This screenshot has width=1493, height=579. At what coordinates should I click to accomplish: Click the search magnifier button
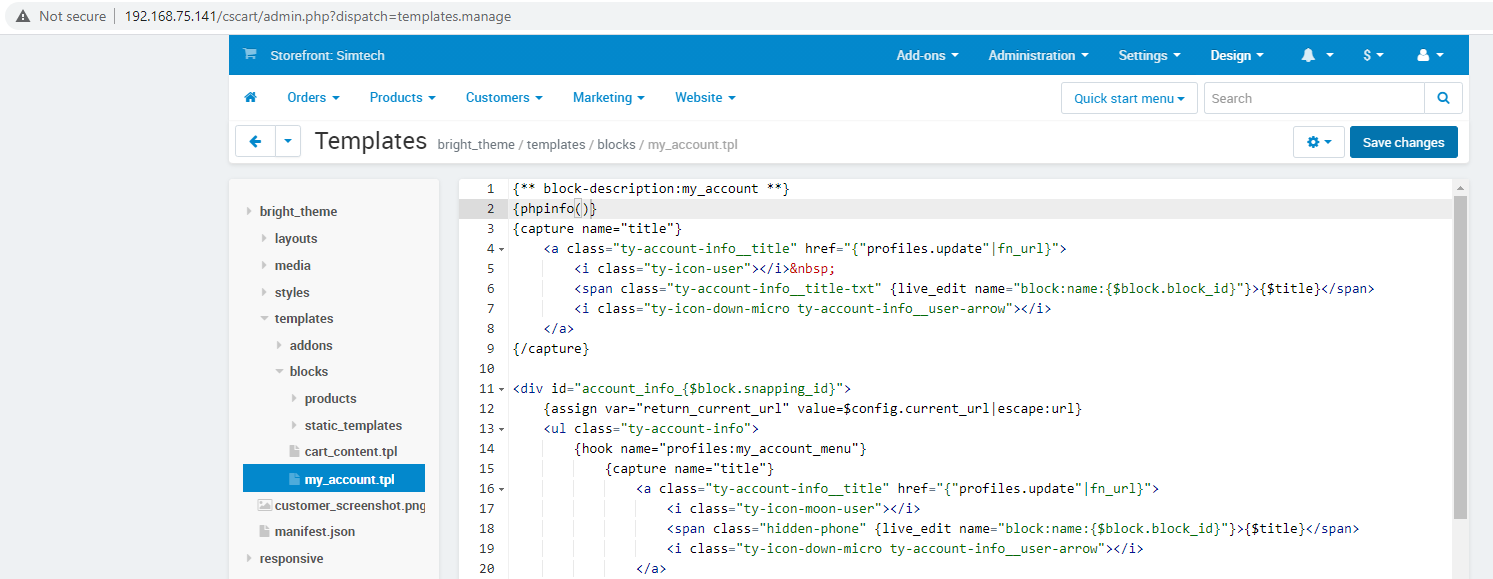(x=1443, y=98)
